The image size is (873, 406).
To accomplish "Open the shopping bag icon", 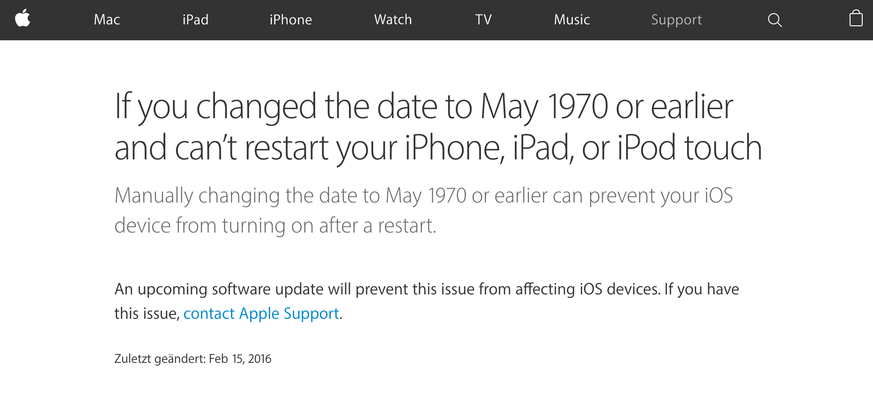I will click(x=856, y=19).
